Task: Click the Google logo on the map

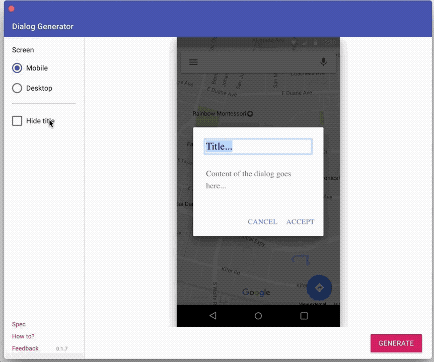Action: [x=256, y=292]
